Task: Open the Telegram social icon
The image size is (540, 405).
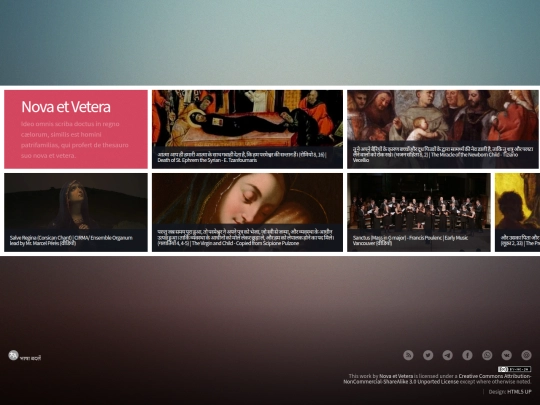Action: point(448,355)
